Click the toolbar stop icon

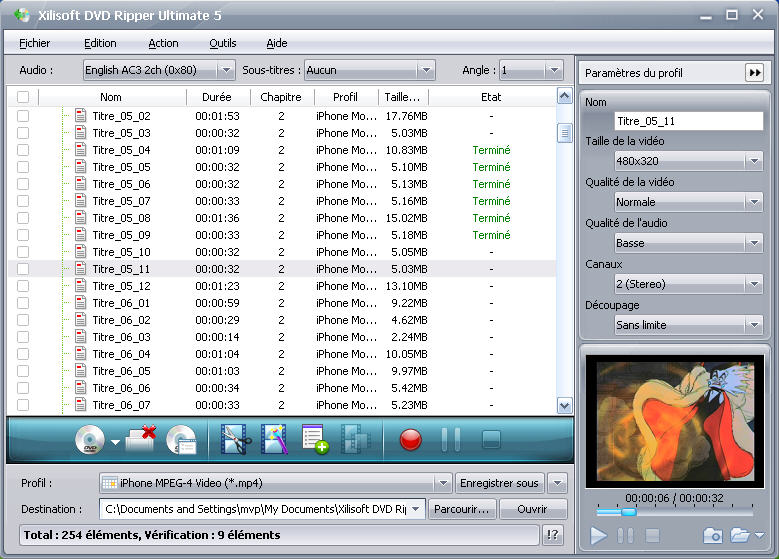pyautogui.click(x=491, y=439)
